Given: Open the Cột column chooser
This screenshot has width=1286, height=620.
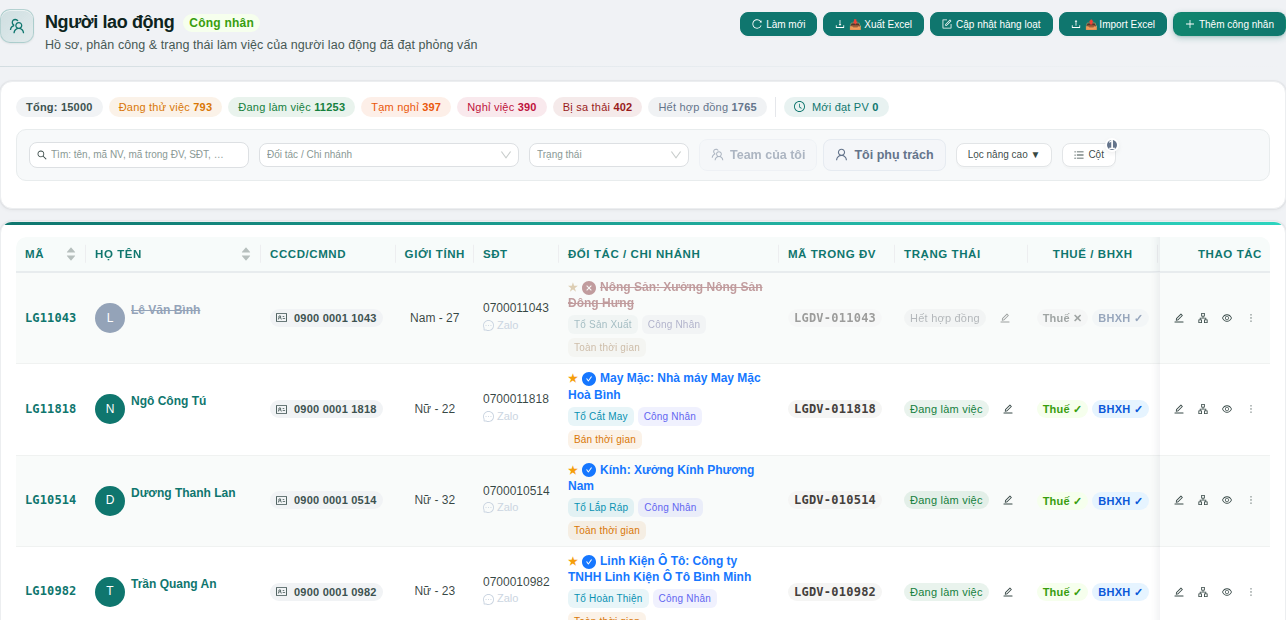Looking at the screenshot, I should coord(1088,155).
